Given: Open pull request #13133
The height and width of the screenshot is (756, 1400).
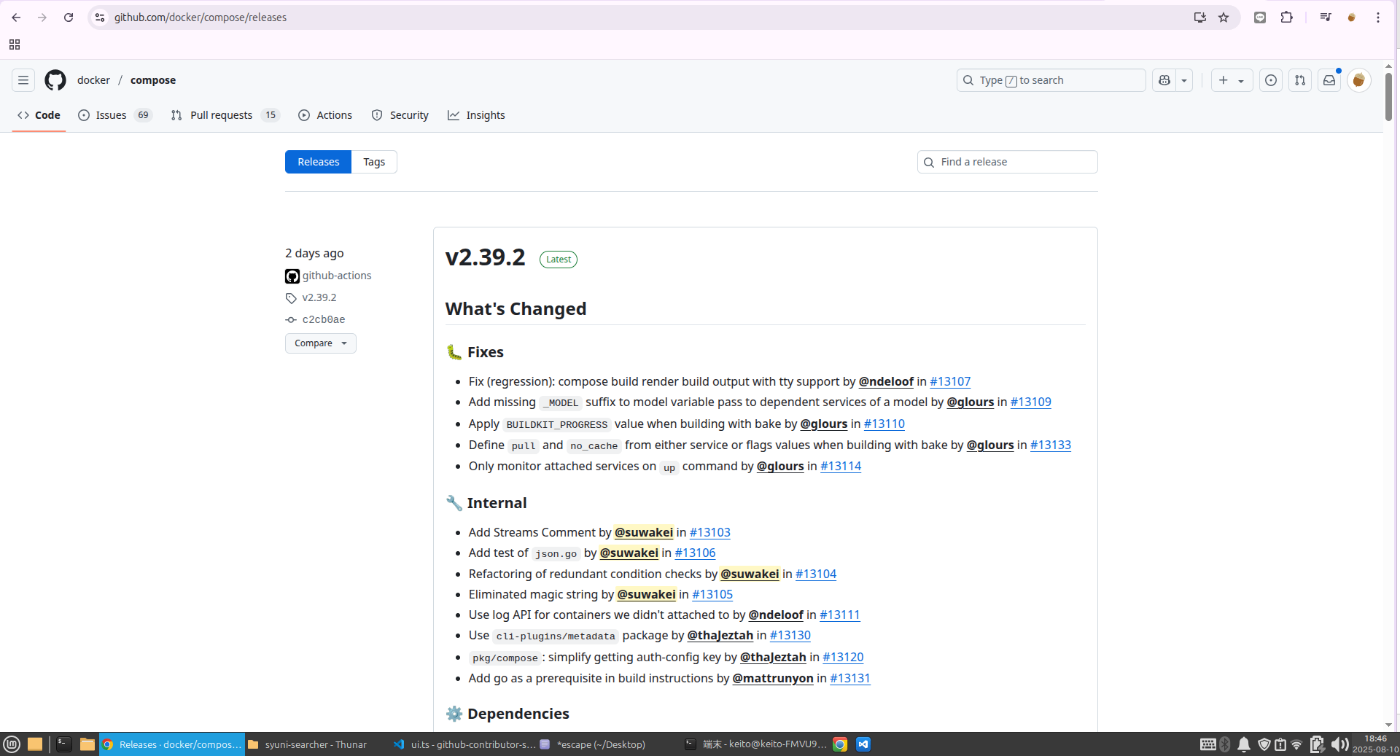Looking at the screenshot, I should point(1050,445).
